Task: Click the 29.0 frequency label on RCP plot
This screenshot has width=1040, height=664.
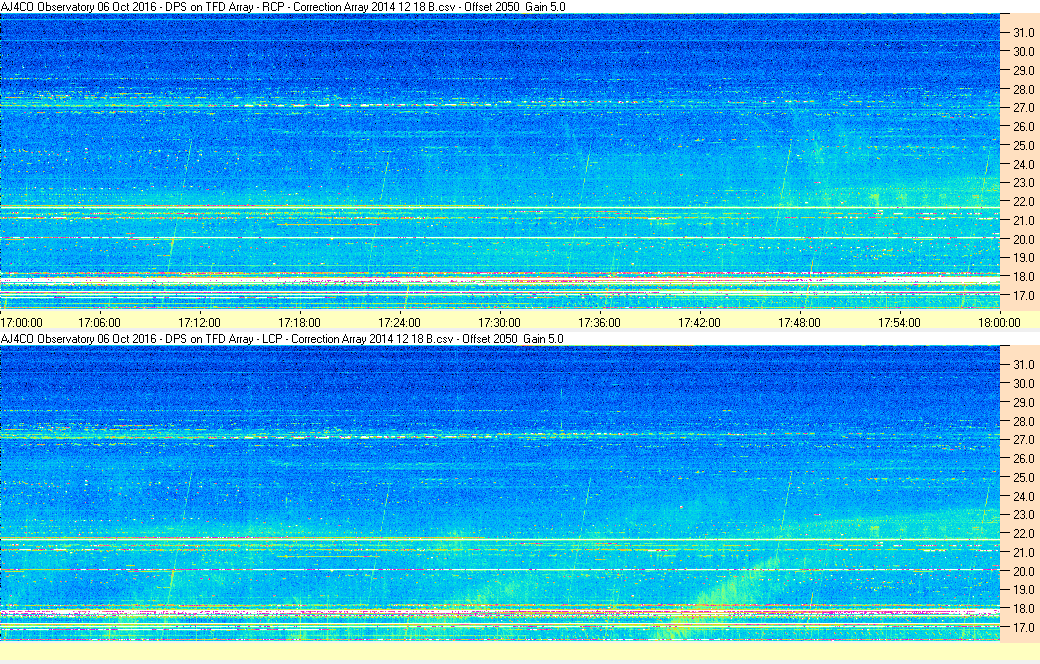Action: coord(1023,70)
